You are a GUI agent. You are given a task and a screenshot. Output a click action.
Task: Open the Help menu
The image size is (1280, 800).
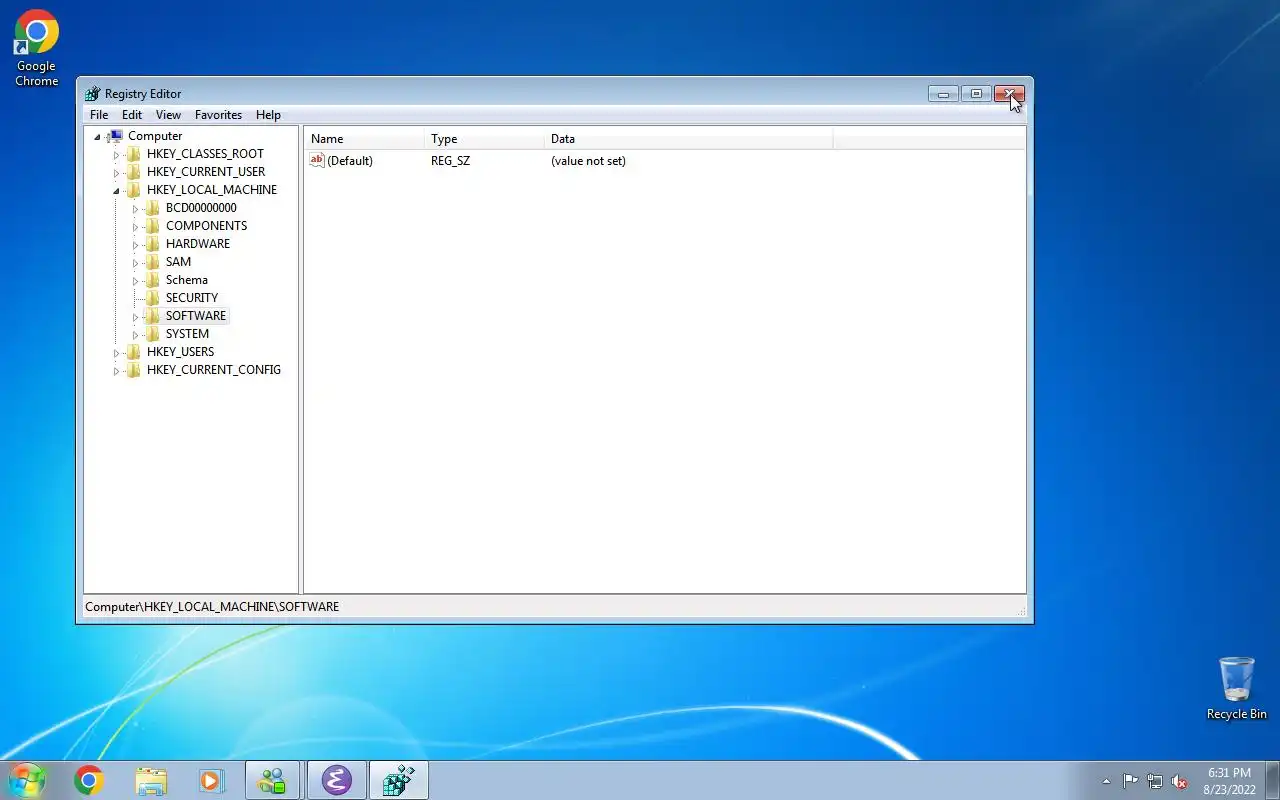pos(268,115)
